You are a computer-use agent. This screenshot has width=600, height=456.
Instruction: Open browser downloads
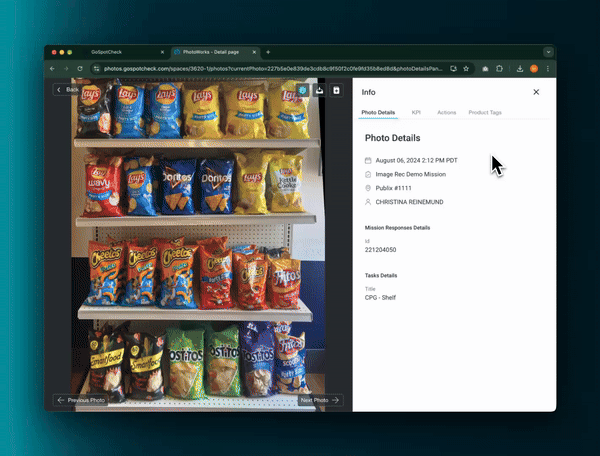520,69
